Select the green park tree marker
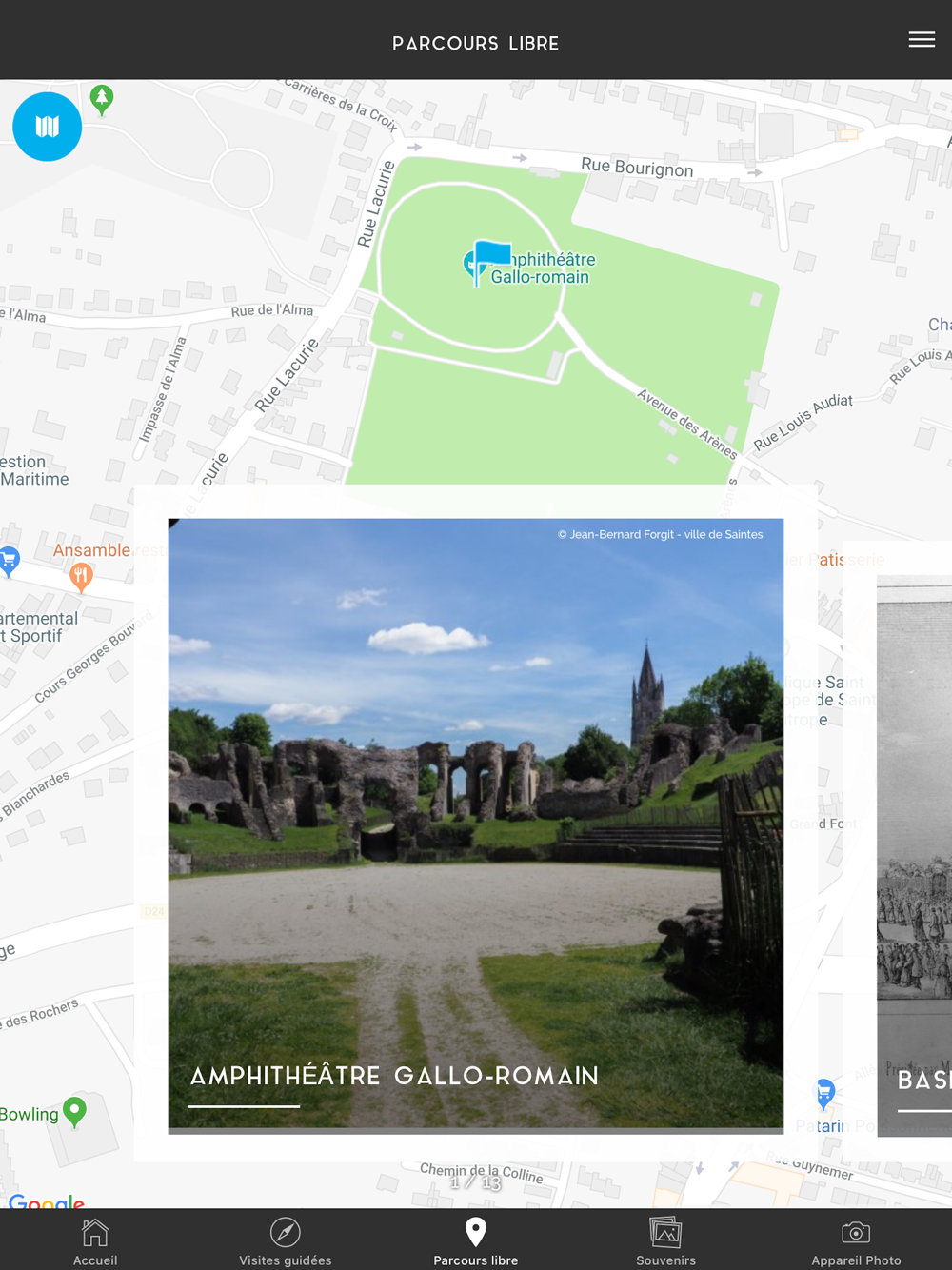952x1270 pixels. [102, 99]
